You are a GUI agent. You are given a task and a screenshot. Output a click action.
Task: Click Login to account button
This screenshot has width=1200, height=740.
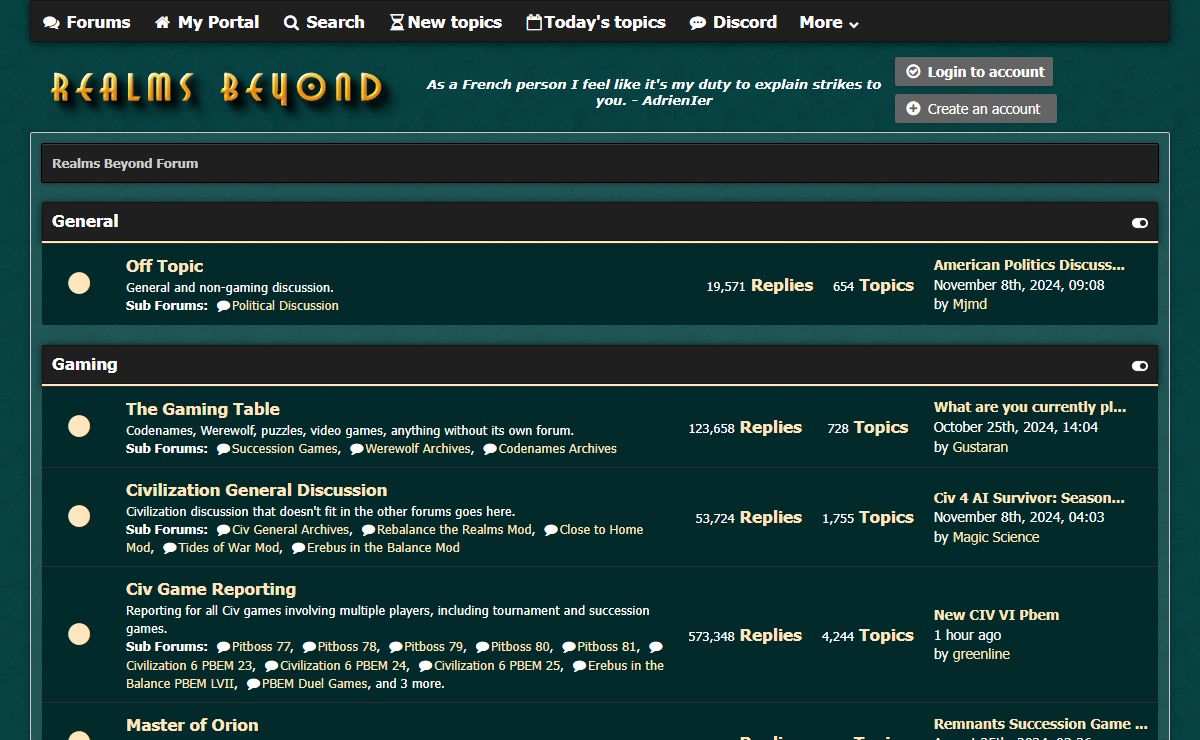click(974, 72)
